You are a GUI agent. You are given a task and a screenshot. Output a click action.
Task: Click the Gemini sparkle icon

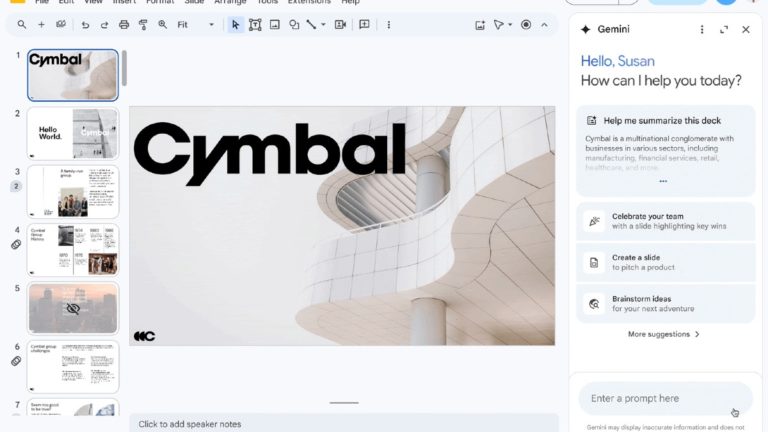click(x=585, y=29)
